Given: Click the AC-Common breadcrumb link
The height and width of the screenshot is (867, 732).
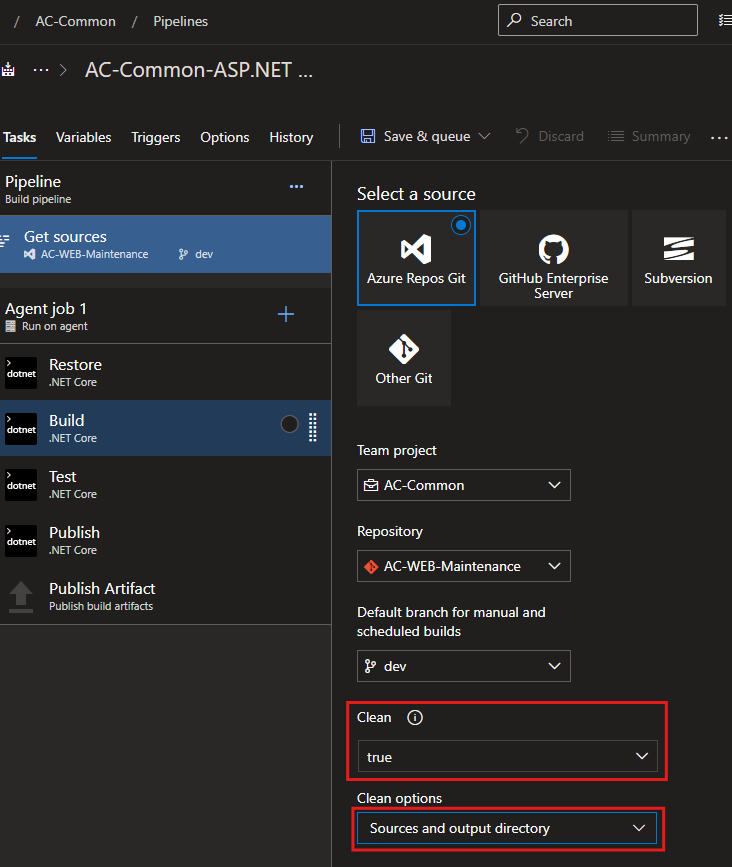Looking at the screenshot, I should coord(76,21).
